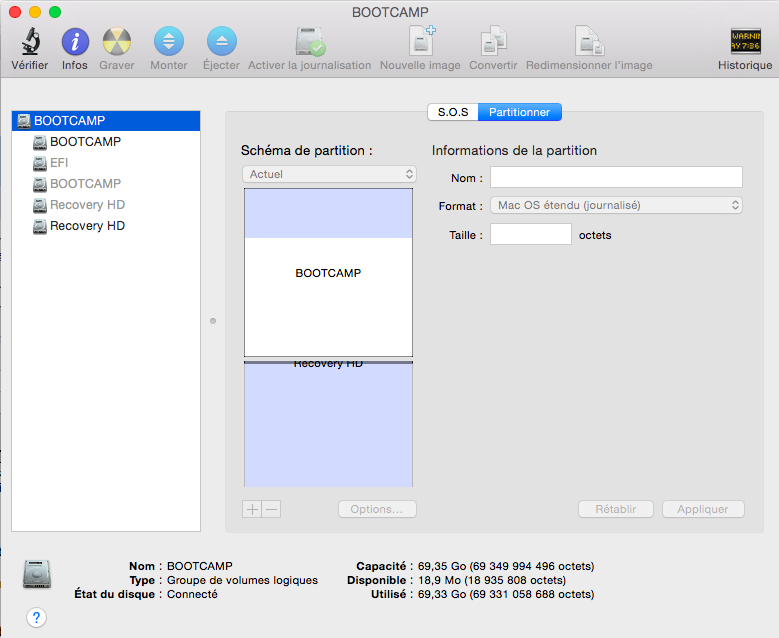The image size is (779, 638).
Task: Click into the Taille size field
Action: pyautogui.click(x=531, y=234)
